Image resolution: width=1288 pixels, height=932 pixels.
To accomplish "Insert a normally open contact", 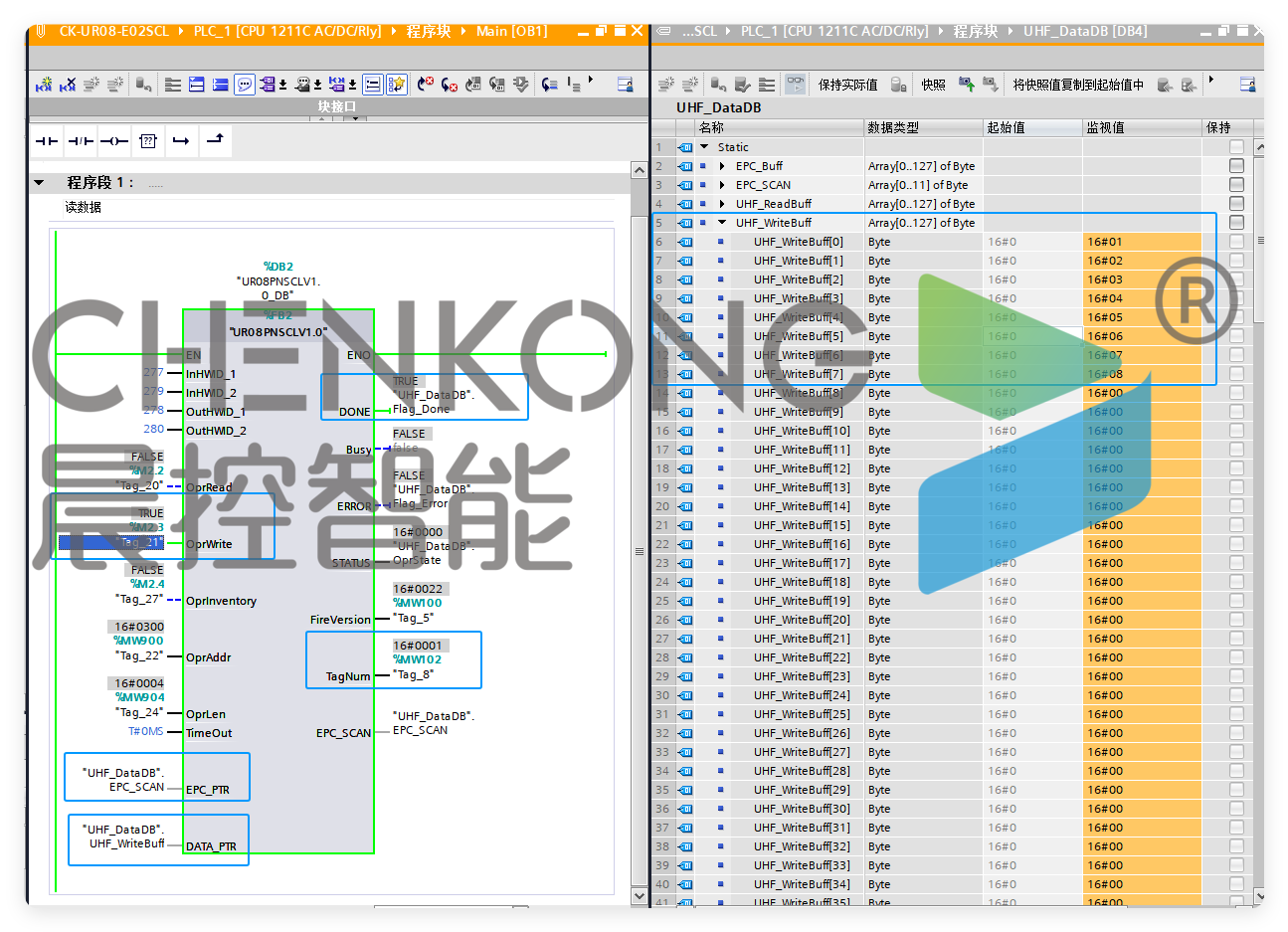I will (47, 141).
